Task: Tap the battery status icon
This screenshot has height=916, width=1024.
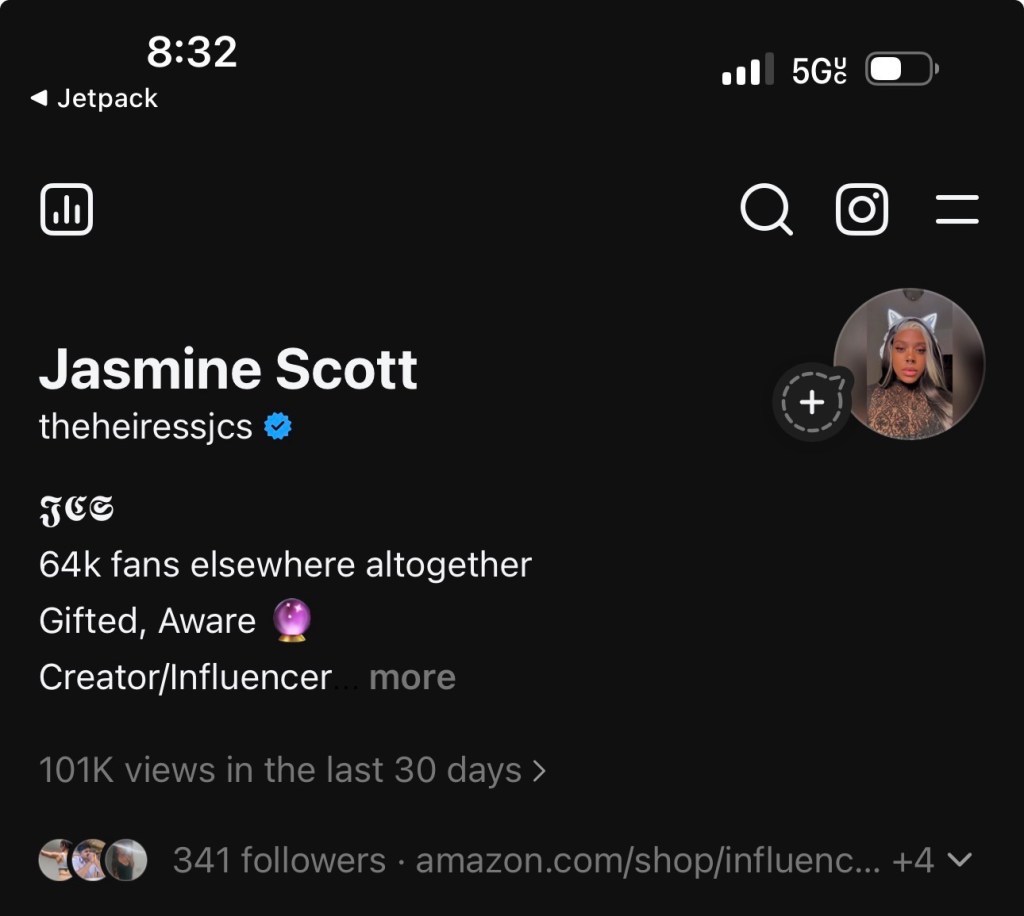Action: [x=900, y=70]
